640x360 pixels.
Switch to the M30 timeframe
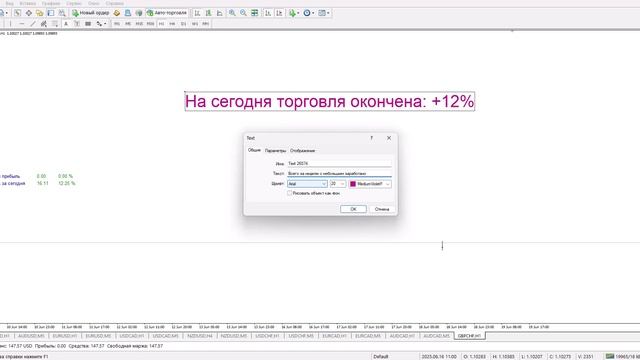click(151, 24)
